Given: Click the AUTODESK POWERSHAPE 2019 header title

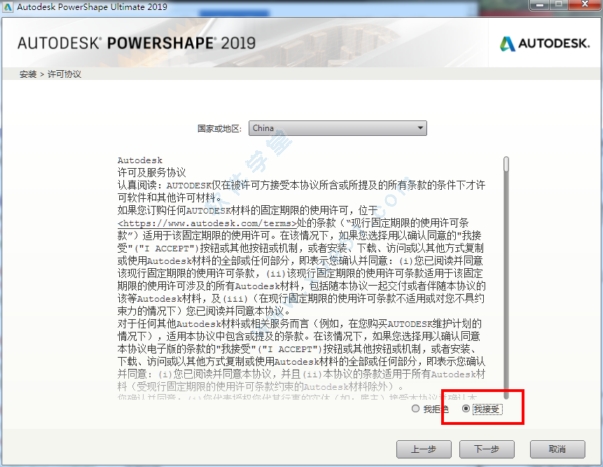Looking at the screenshot, I should coord(137,43).
